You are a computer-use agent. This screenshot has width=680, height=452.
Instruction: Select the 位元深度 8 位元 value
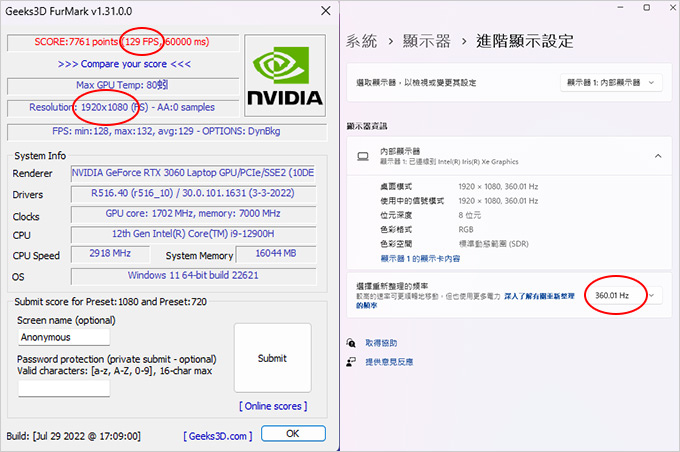pos(469,215)
